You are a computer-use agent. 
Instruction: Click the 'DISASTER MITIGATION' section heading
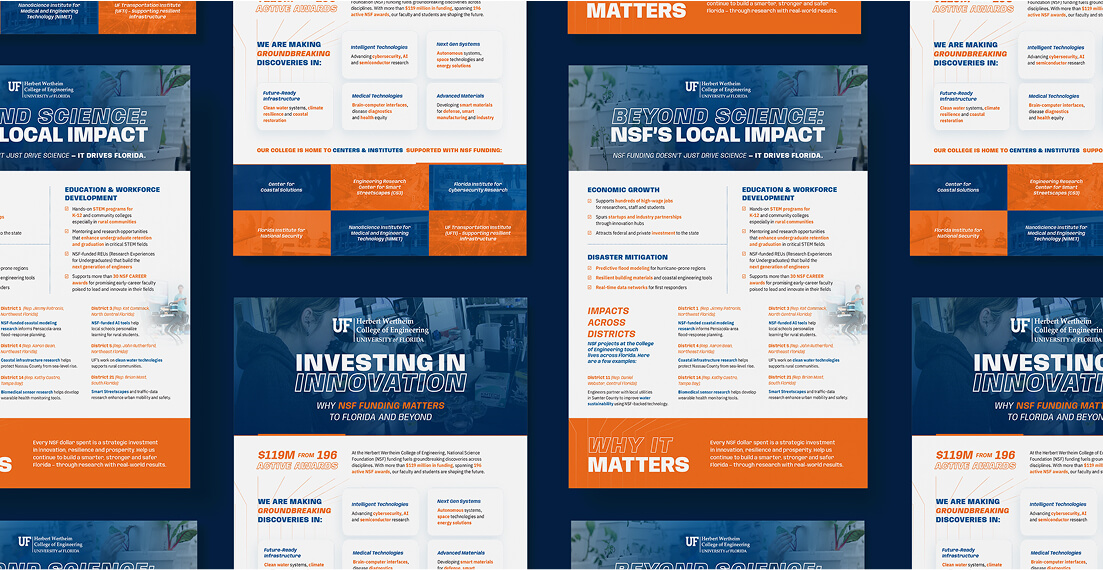pyautogui.click(x=627, y=257)
